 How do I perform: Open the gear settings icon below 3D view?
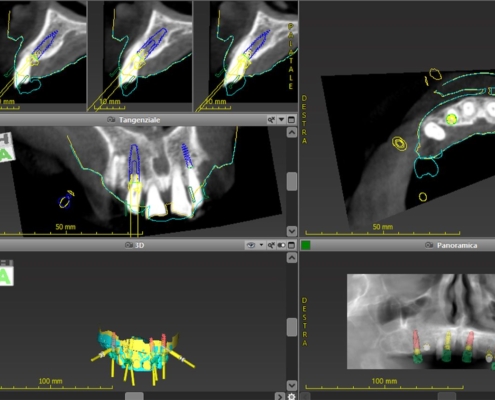click(291, 397)
